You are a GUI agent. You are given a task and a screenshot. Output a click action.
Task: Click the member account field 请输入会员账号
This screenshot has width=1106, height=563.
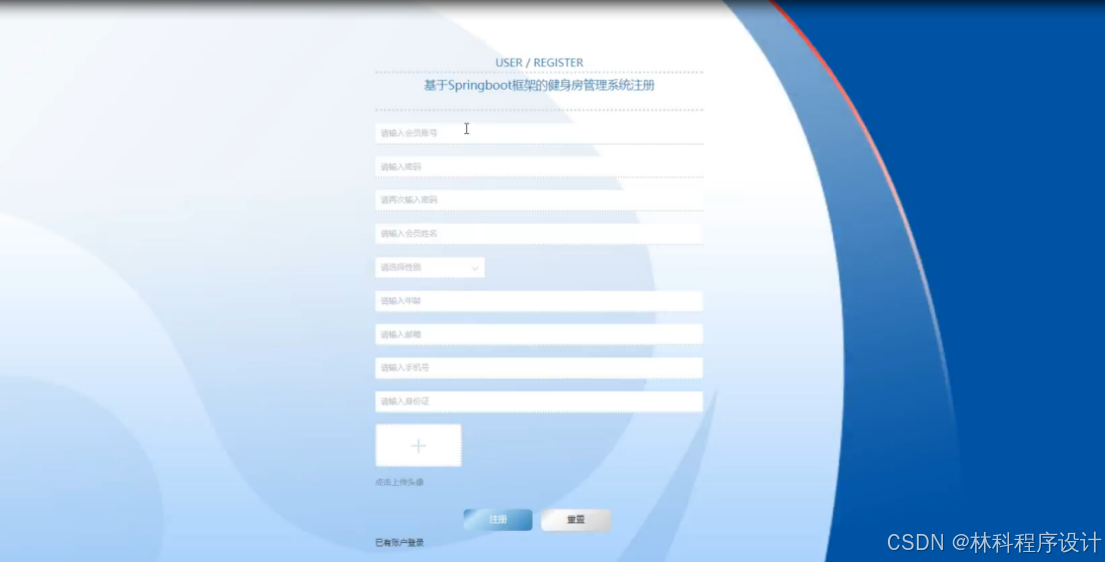point(539,133)
